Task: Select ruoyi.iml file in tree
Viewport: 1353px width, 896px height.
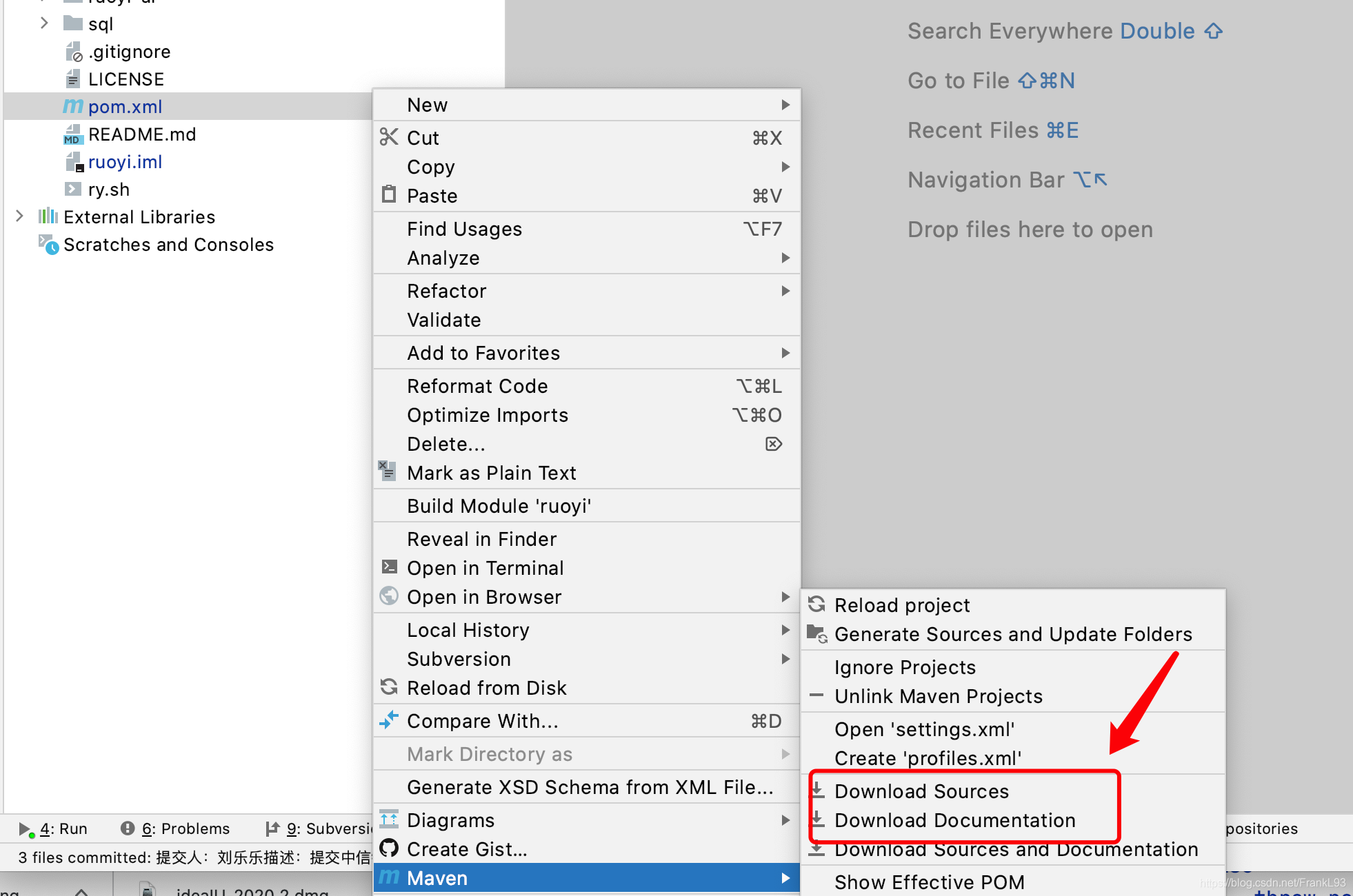Action: 125,162
